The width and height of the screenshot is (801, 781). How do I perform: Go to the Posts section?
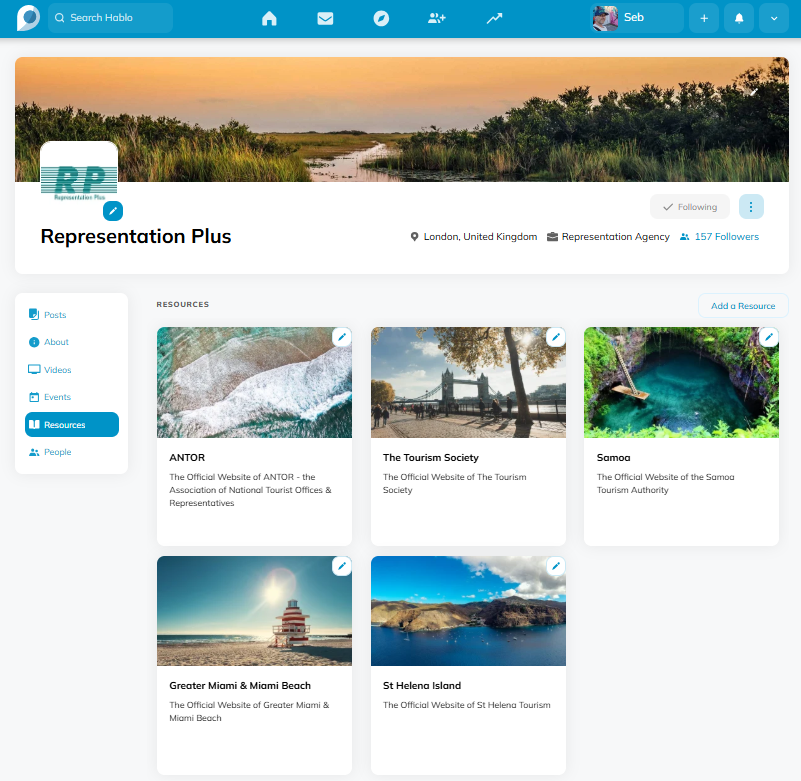(72, 315)
